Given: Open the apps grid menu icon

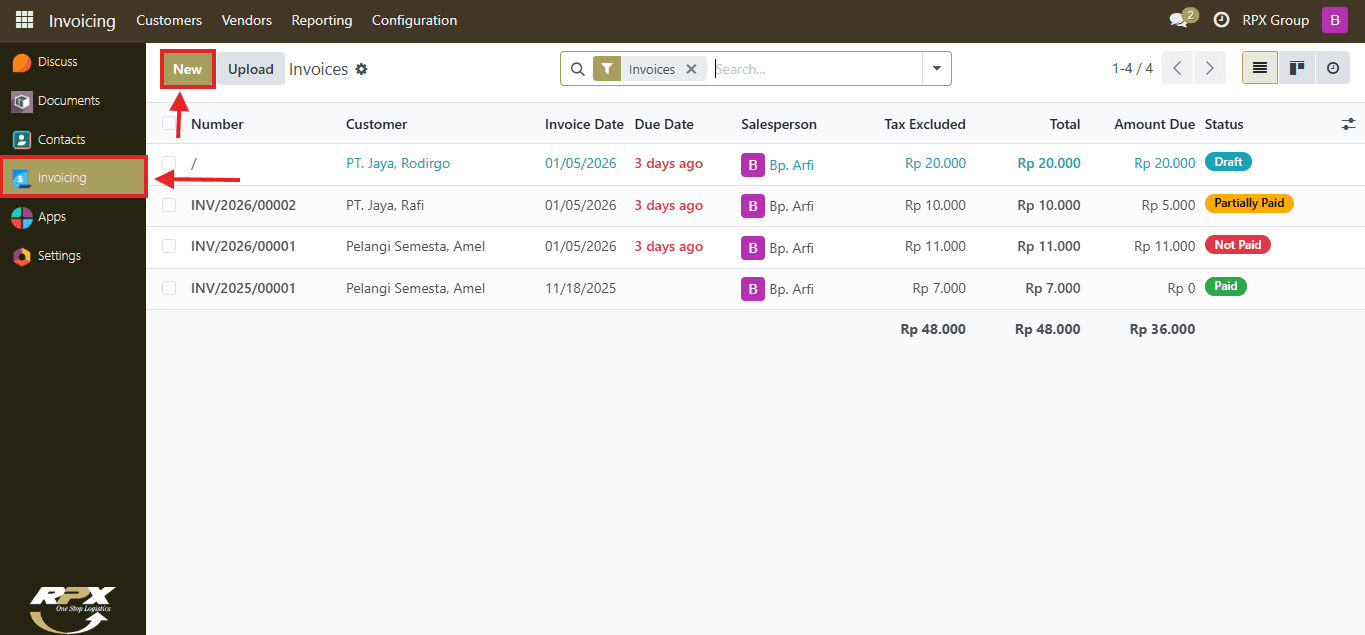Looking at the screenshot, I should click(x=24, y=20).
